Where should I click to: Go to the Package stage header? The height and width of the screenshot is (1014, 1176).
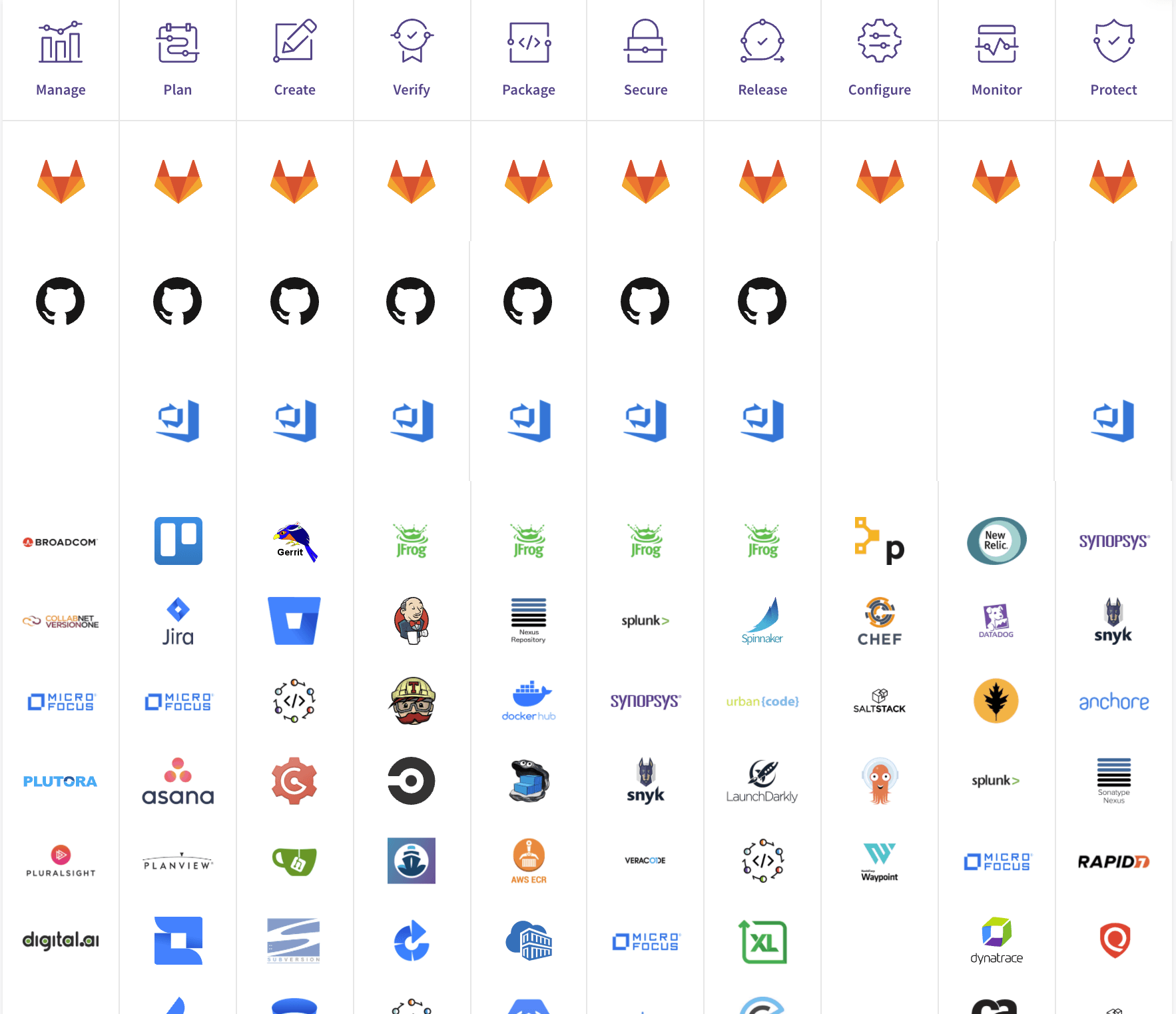(529, 60)
